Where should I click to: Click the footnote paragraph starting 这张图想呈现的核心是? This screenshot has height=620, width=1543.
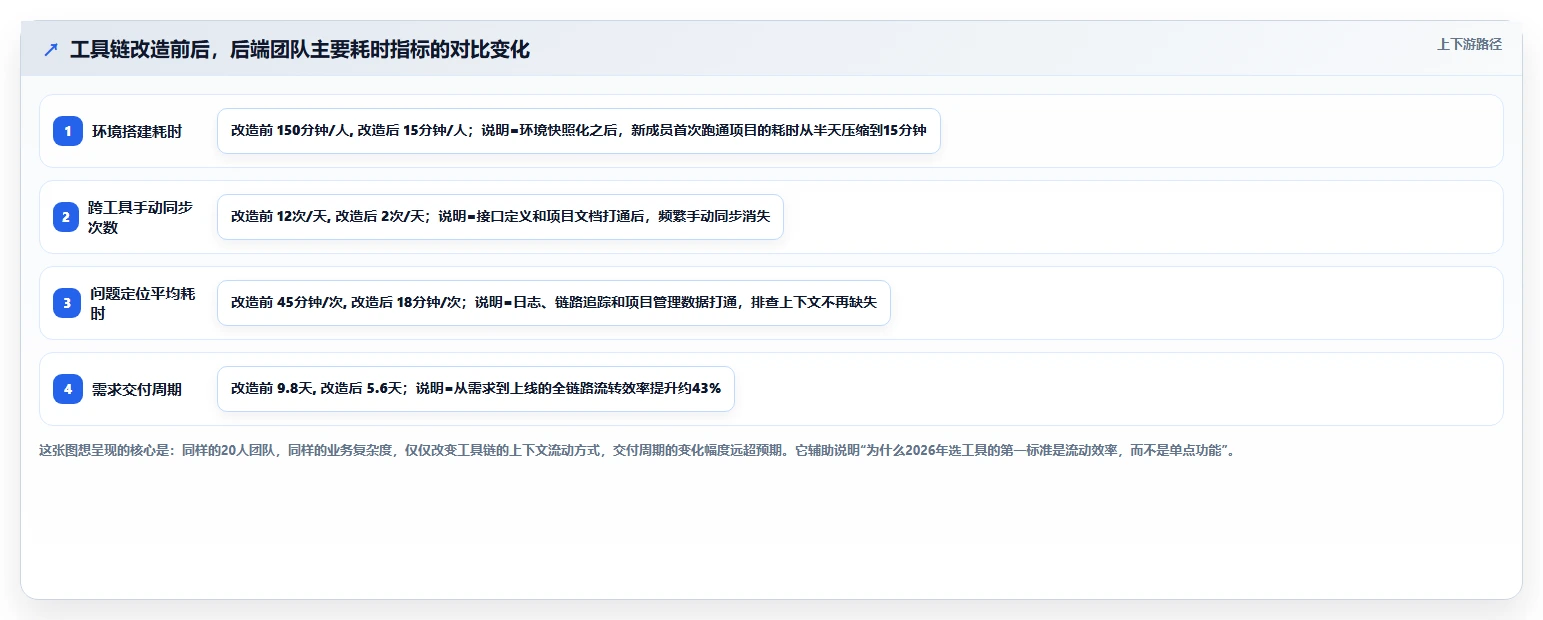pos(640,451)
